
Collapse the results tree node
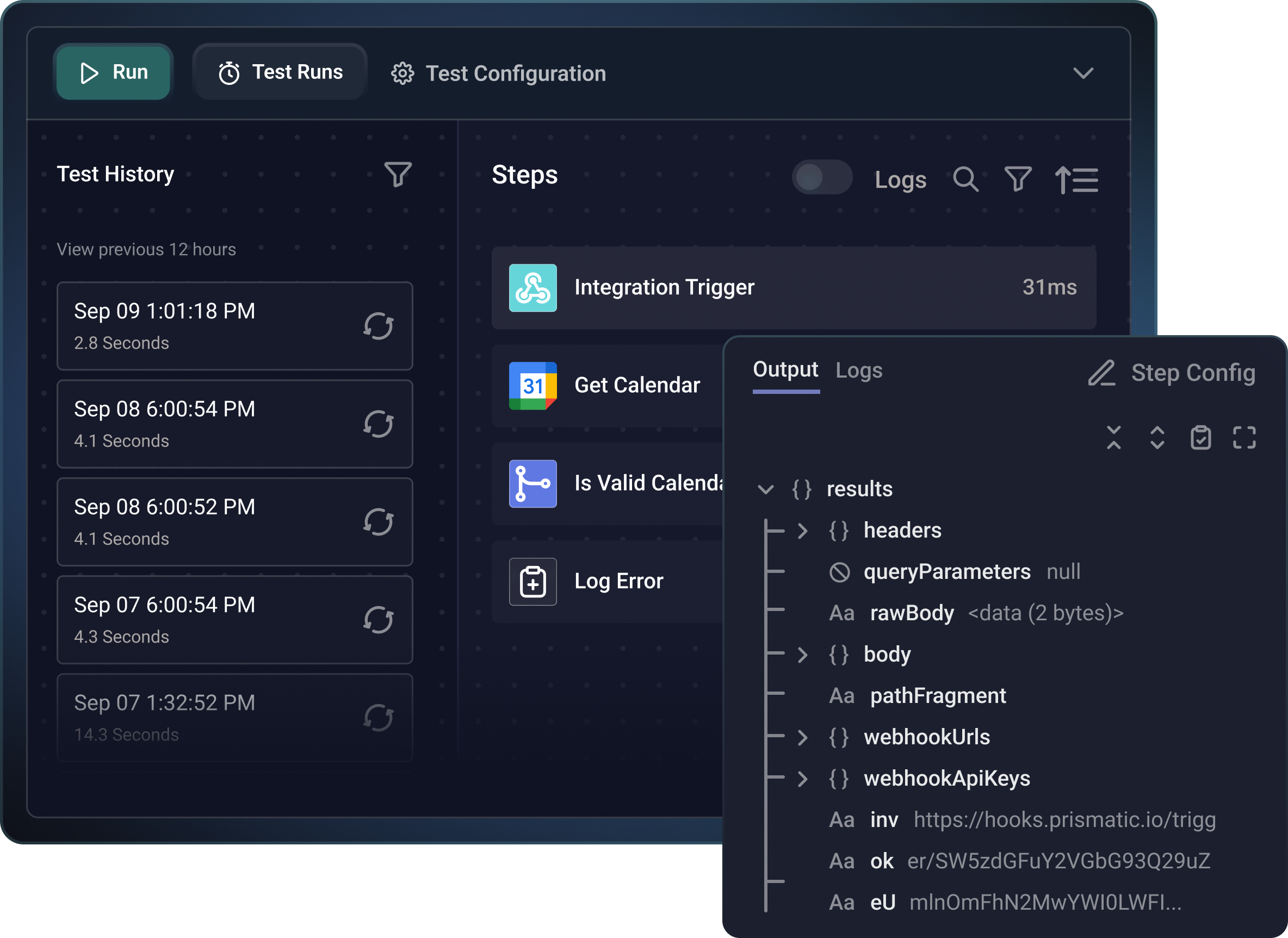[765, 489]
